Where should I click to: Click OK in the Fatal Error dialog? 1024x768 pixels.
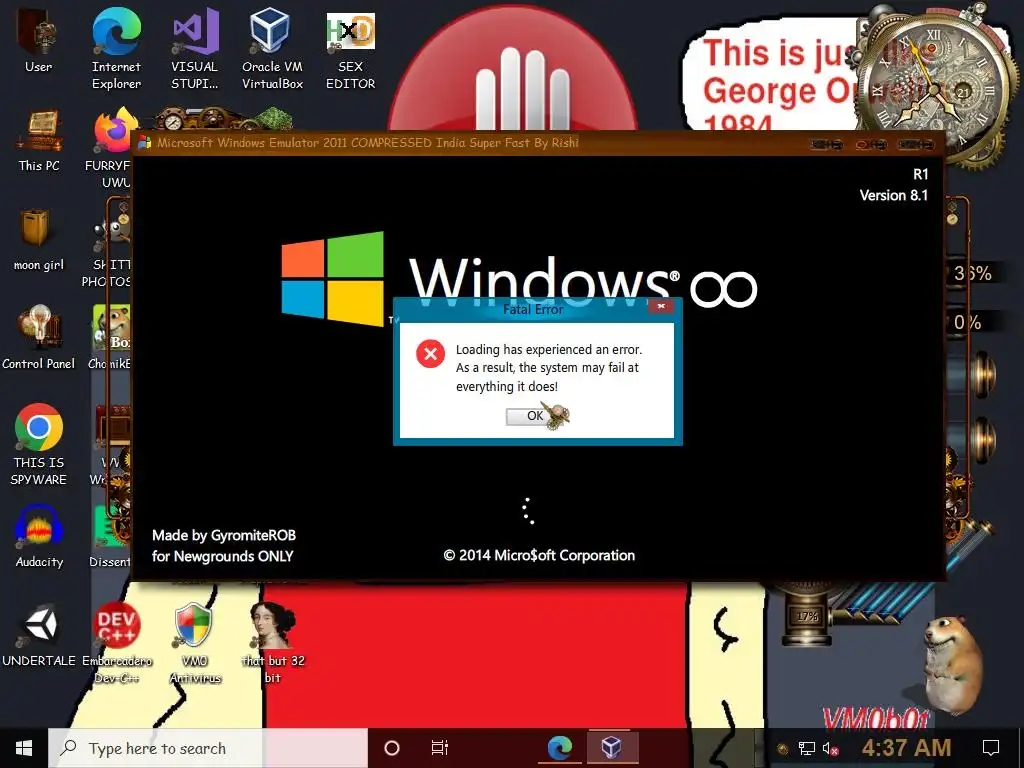pos(534,416)
